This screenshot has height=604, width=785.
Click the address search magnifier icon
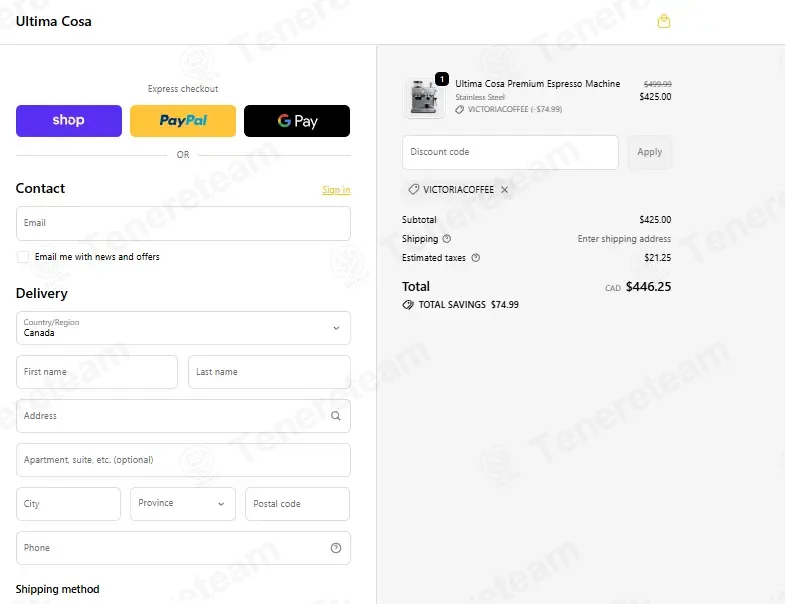335,416
